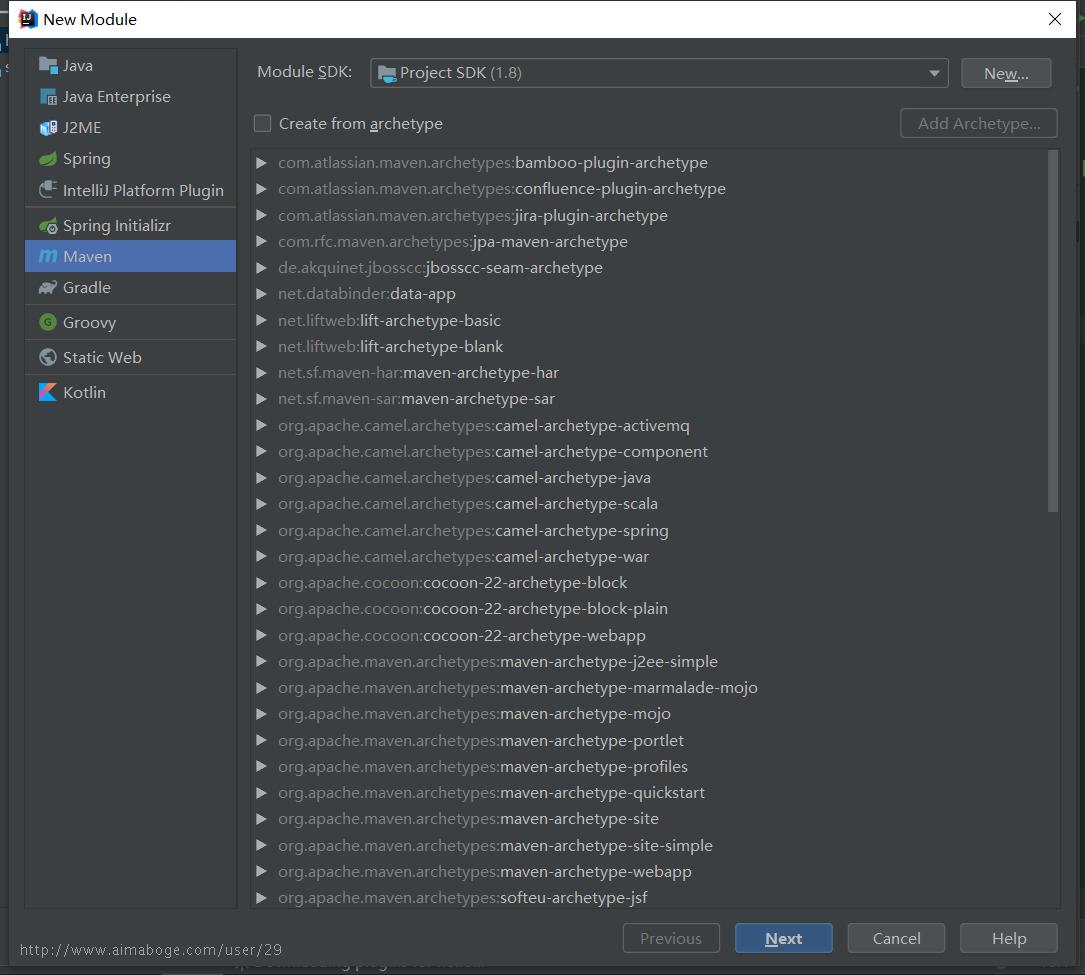Select camel-archetype-scala row
Image resolution: width=1085 pixels, height=975 pixels.
(x=648, y=504)
